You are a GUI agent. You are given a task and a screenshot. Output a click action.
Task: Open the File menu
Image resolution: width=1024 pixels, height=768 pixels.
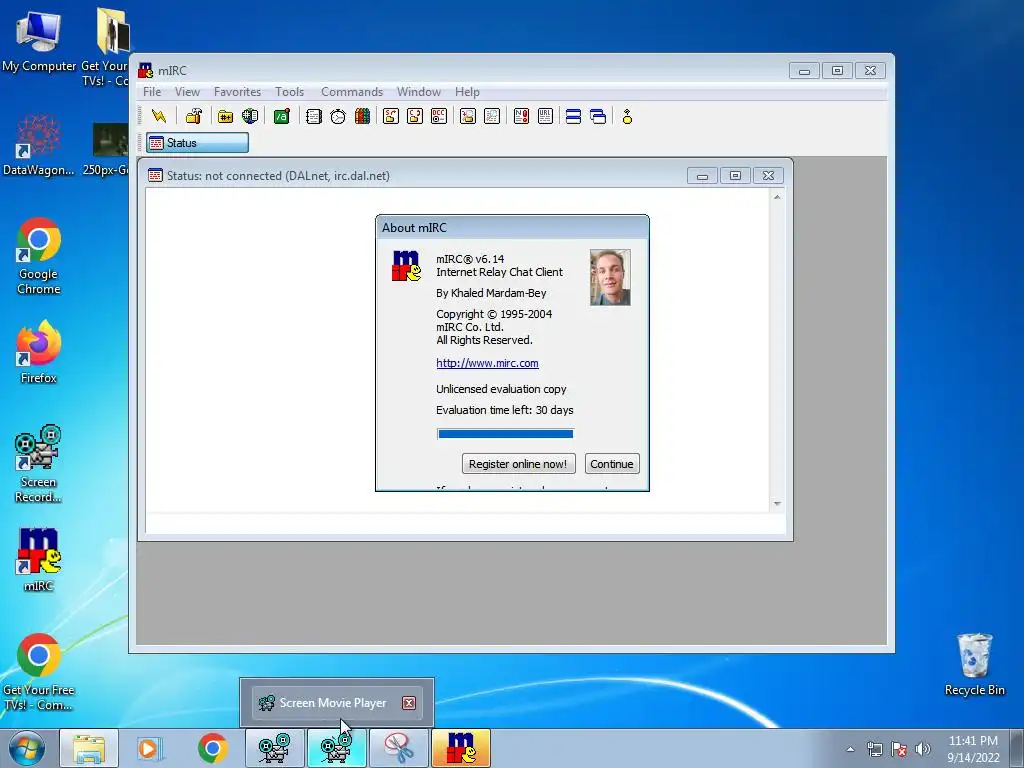pyautogui.click(x=152, y=91)
